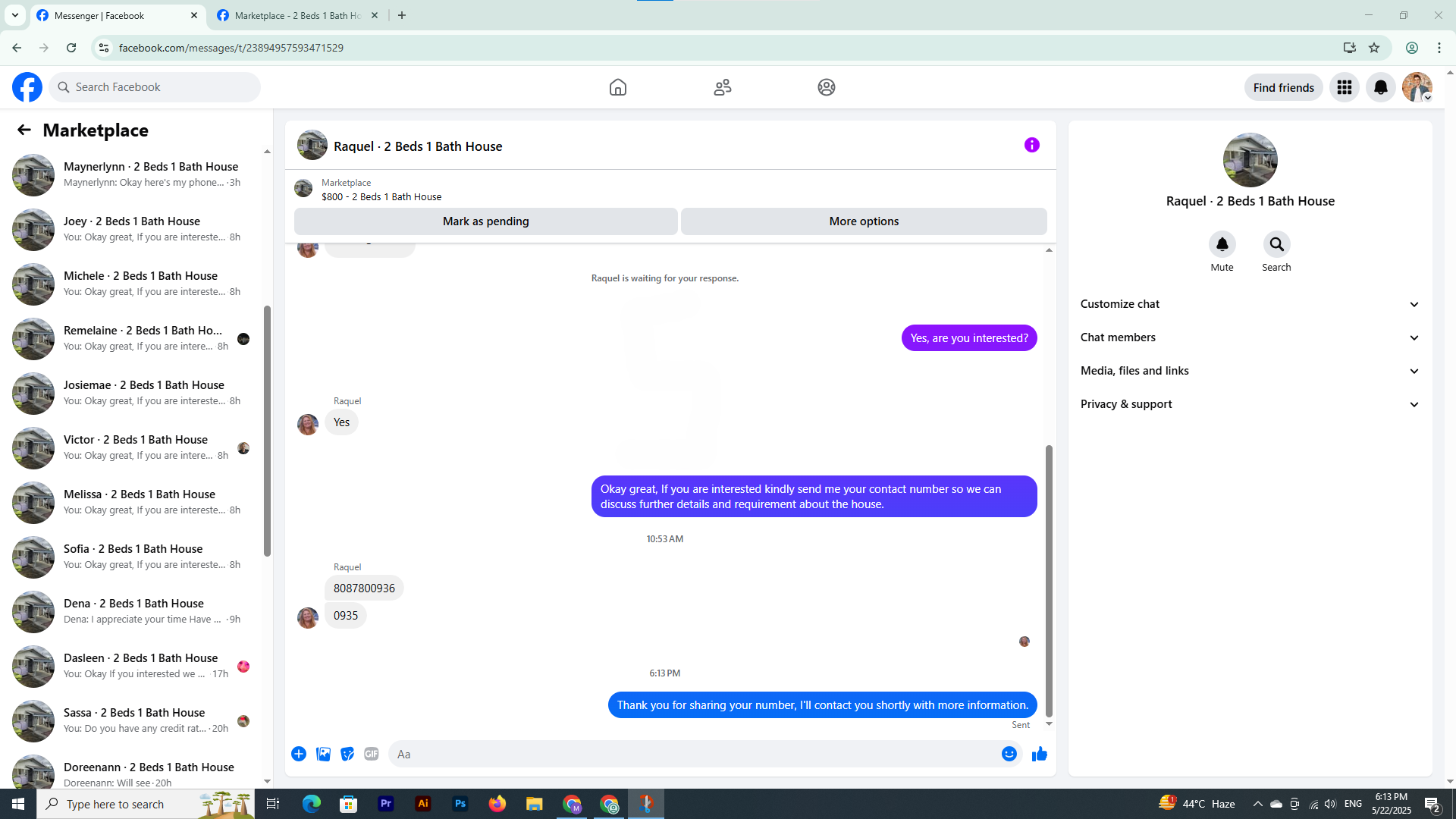Open the account profile dropdown avatar
This screenshot has width=1456, height=819.
[1417, 87]
